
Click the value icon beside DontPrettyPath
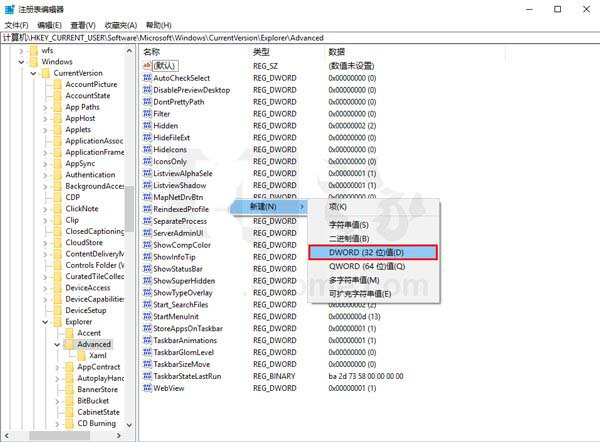(147, 102)
